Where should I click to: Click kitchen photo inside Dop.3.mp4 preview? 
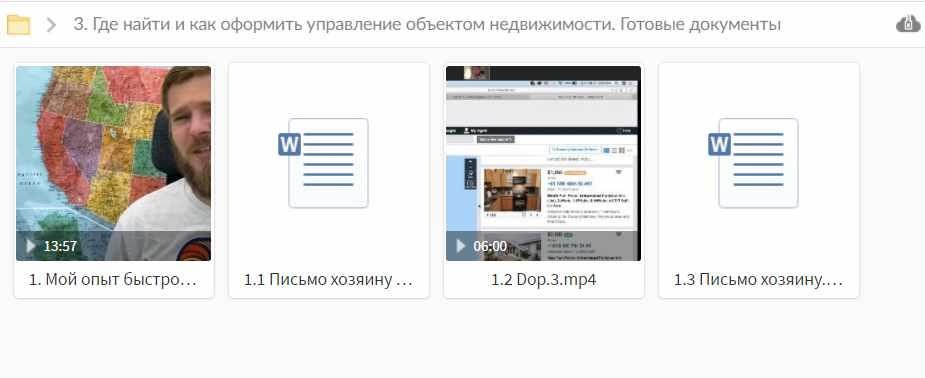[512, 190]
